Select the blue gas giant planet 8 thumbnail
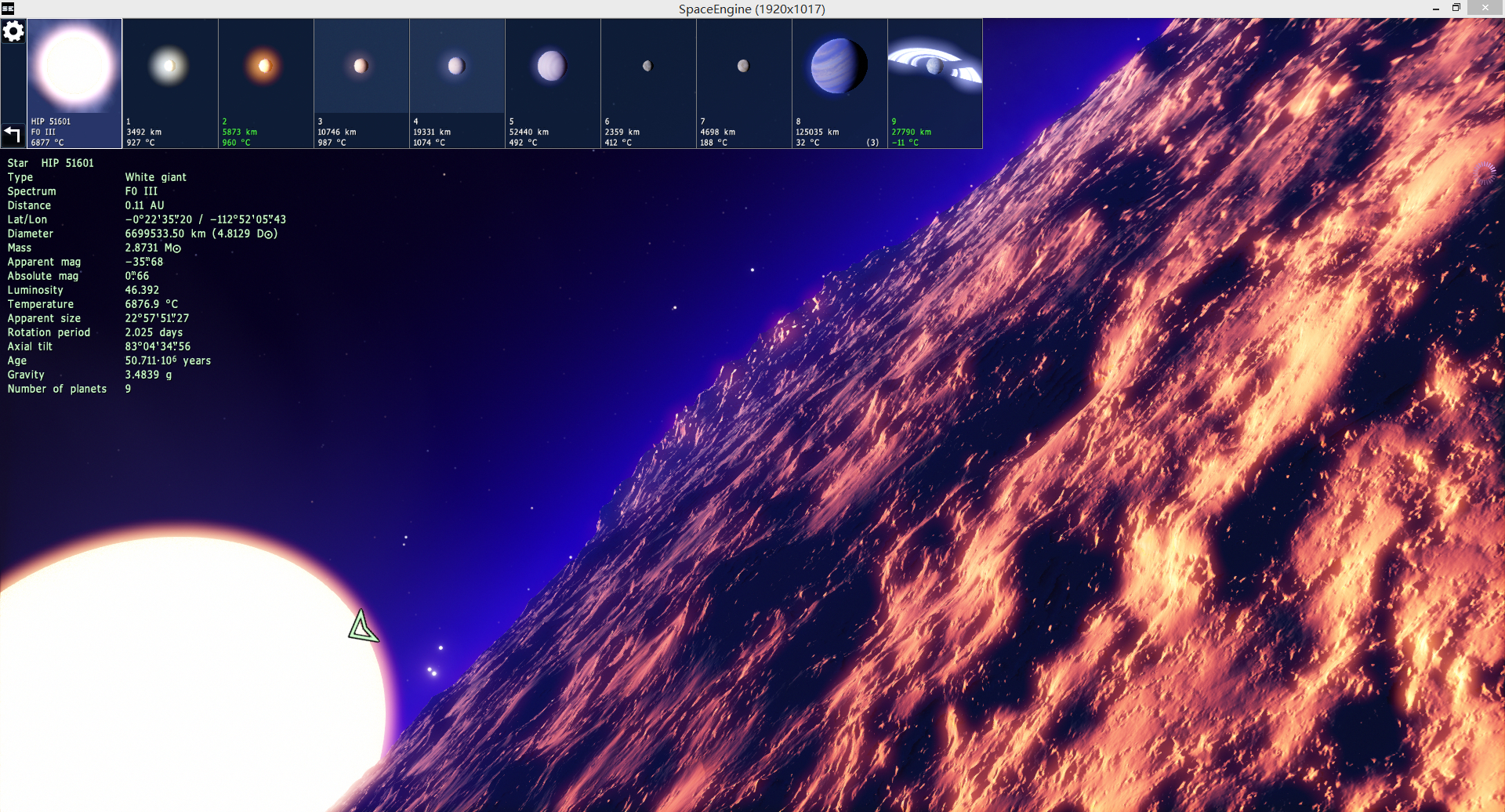 (x=840, y=83)
